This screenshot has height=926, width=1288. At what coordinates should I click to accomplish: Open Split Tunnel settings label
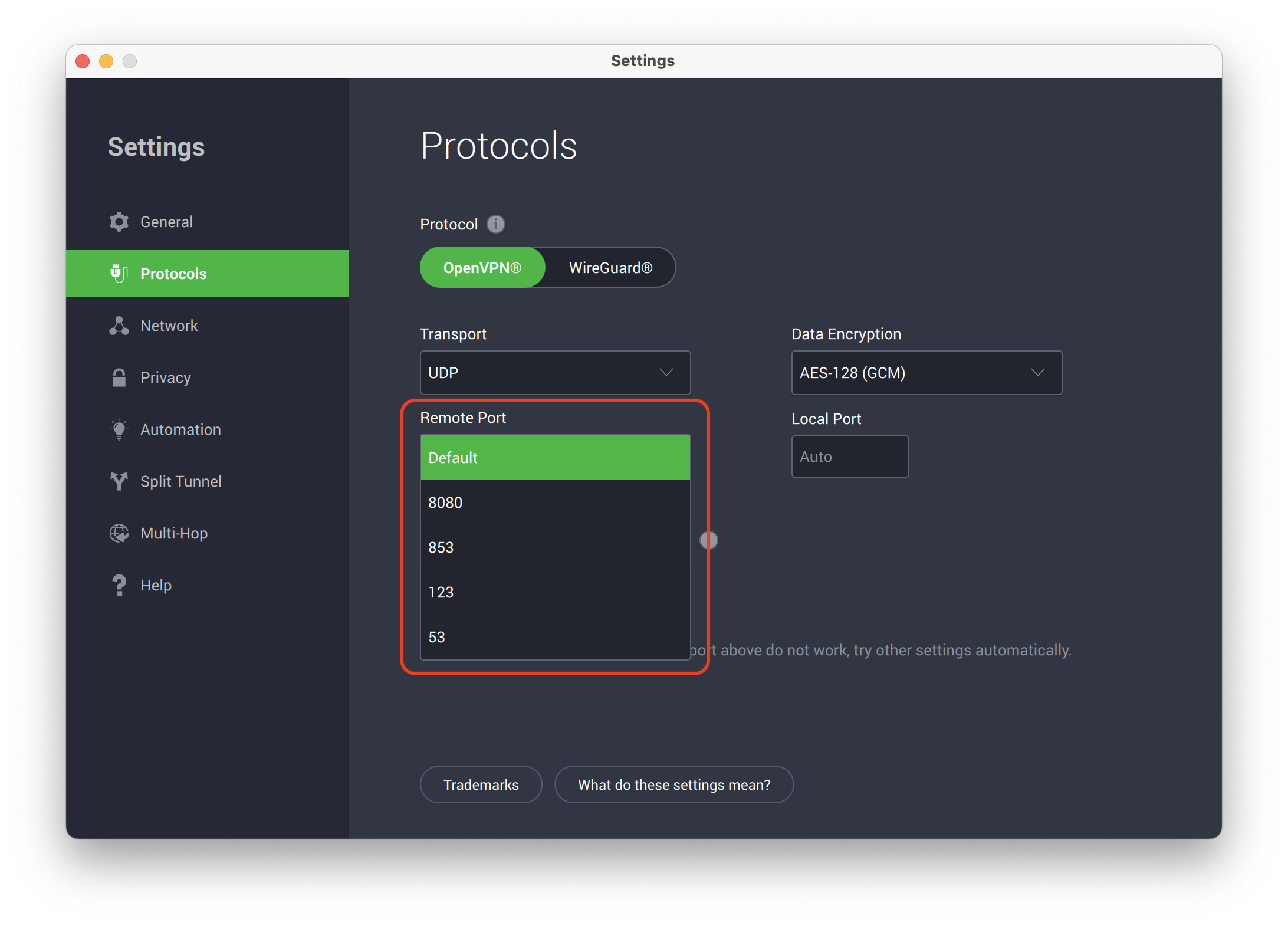(181, 481)
